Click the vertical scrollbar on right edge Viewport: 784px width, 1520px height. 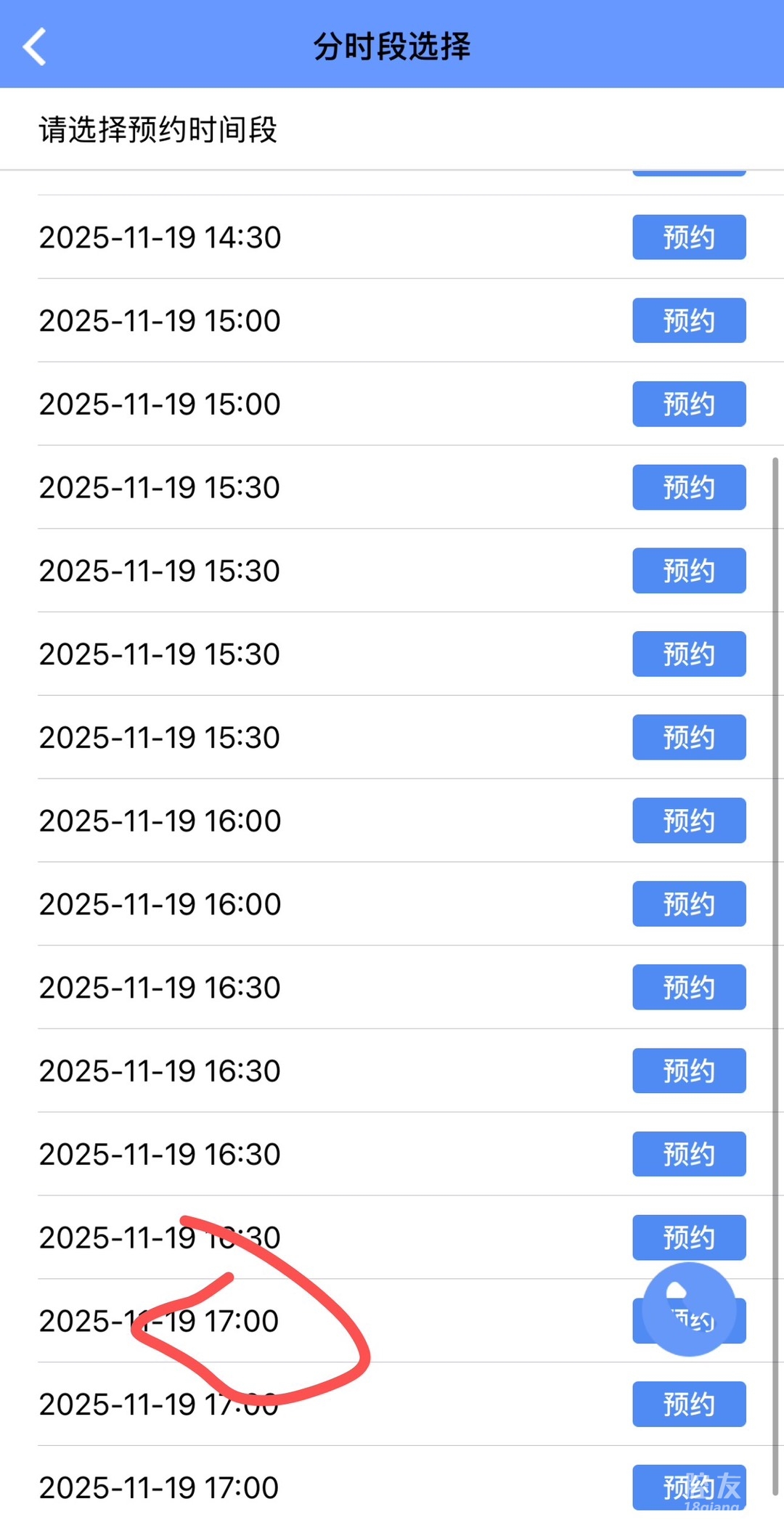coord(775,944)
